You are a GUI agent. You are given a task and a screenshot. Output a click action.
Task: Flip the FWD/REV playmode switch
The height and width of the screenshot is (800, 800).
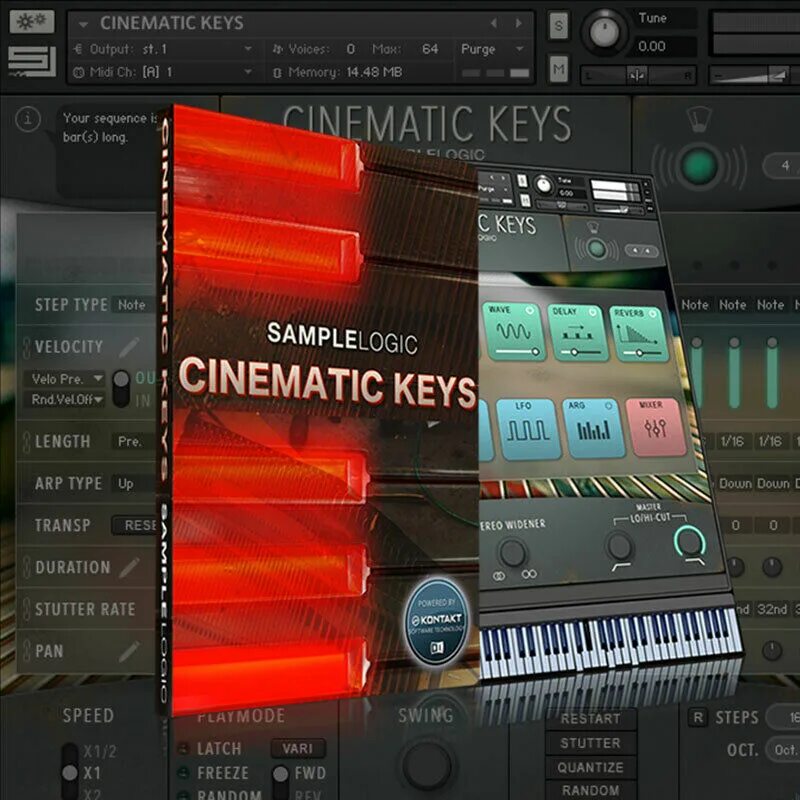pyautogui.click(x=280, y=782)
